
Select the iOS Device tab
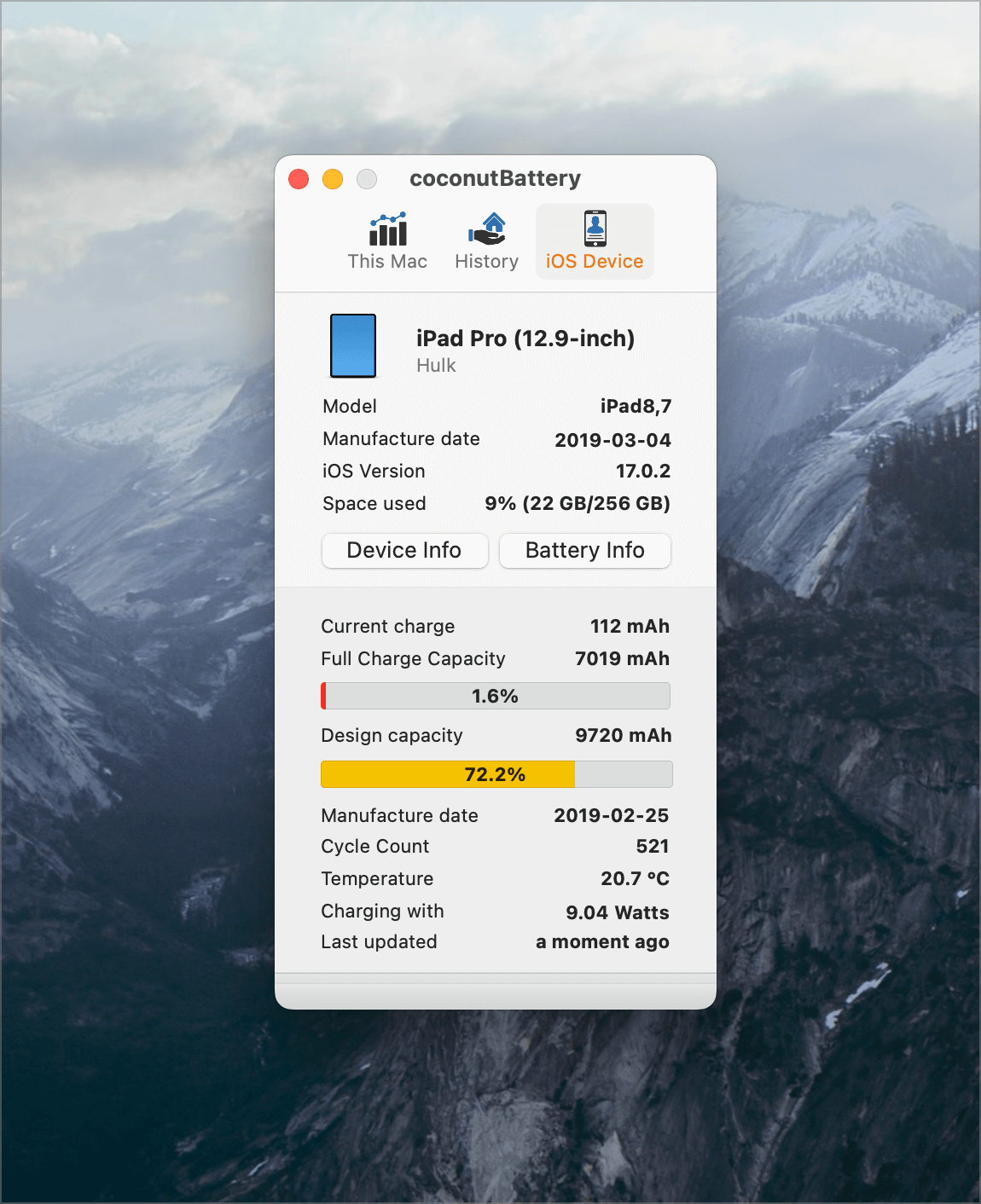click(594, 241)
